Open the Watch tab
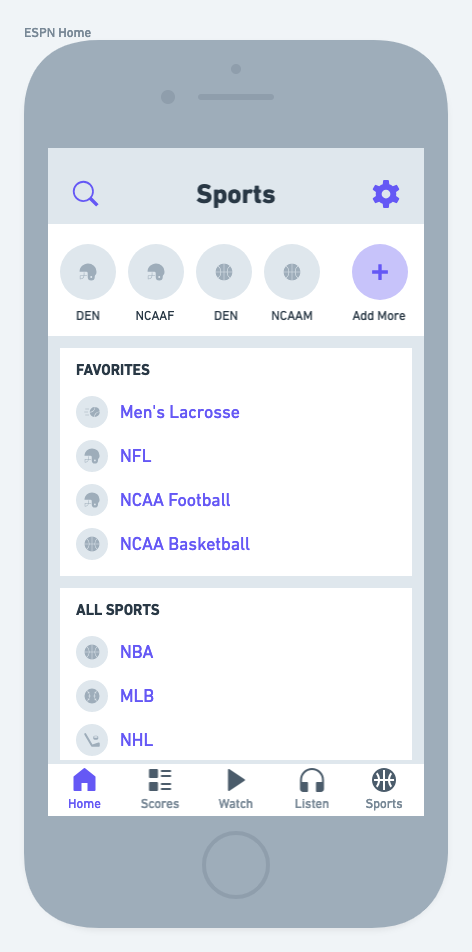Viewport: 472px width, 952px height. [236, 789]
